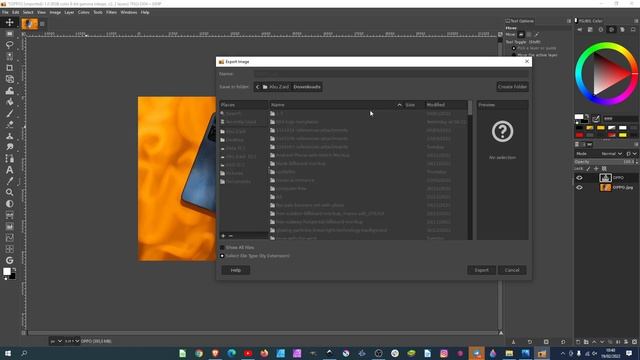Screen dimensions: 640x360
Task: Click the Name input field
Action: pos(391,74)
